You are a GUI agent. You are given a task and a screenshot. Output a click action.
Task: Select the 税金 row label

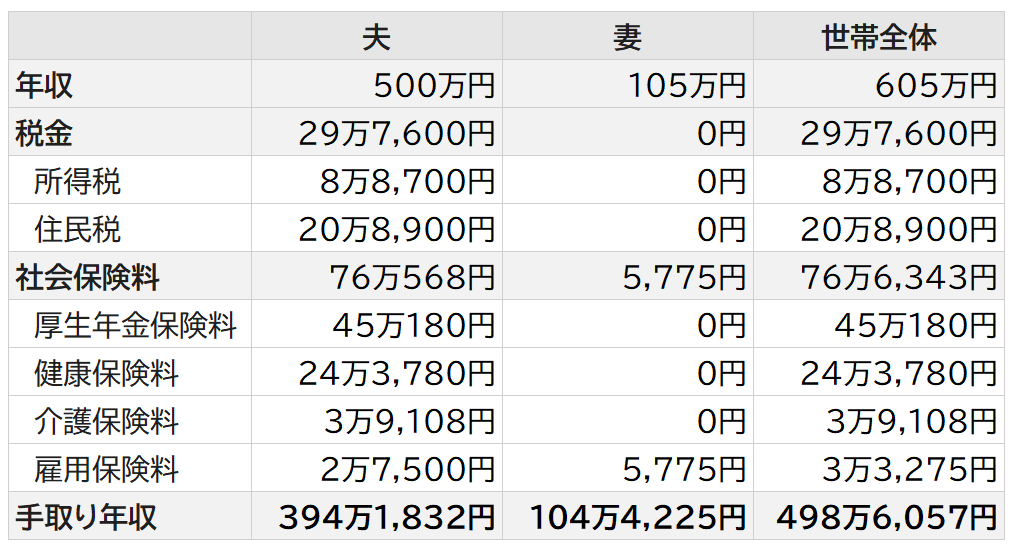point(44,133)
